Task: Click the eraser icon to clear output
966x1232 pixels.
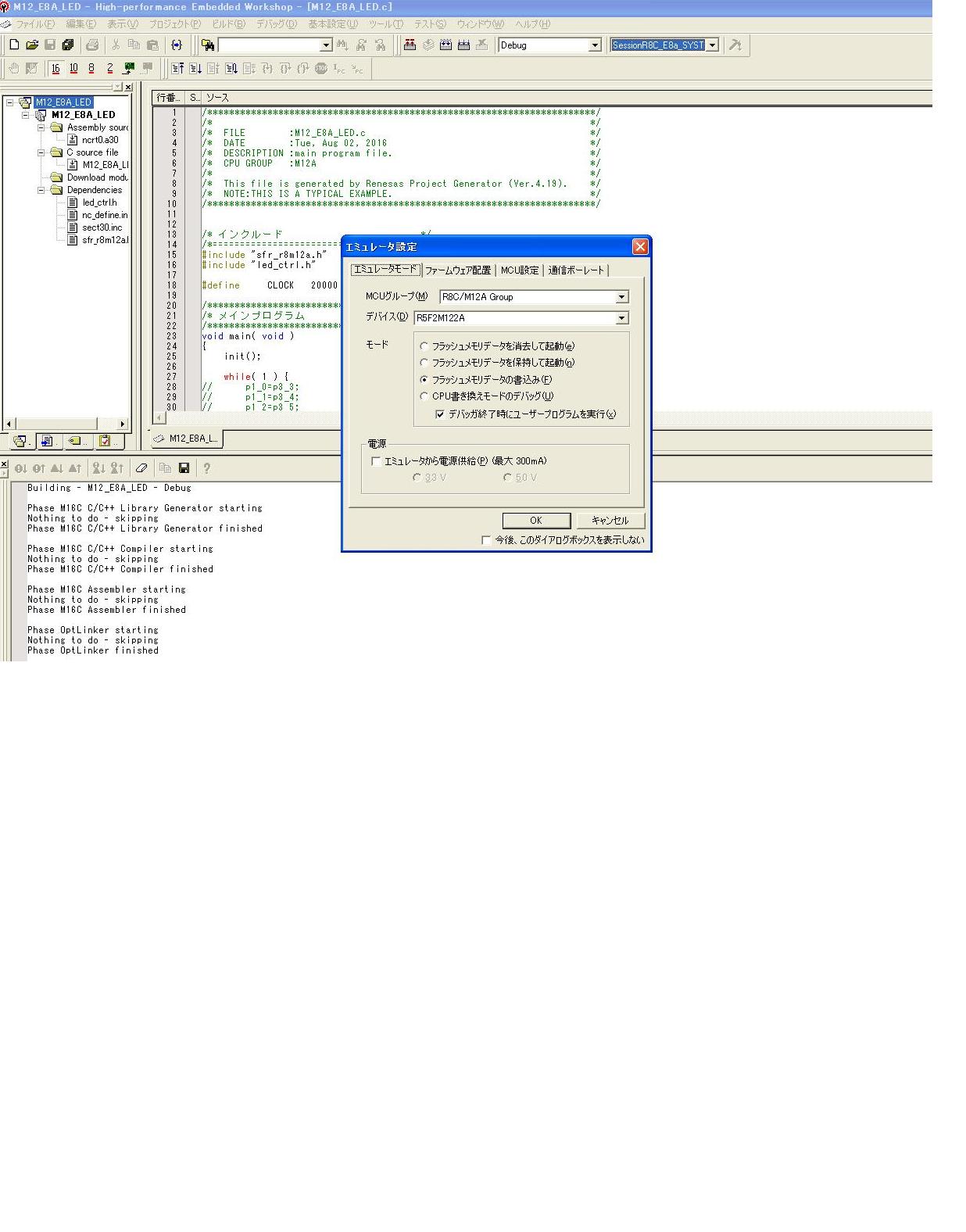Action: point(141,468)
